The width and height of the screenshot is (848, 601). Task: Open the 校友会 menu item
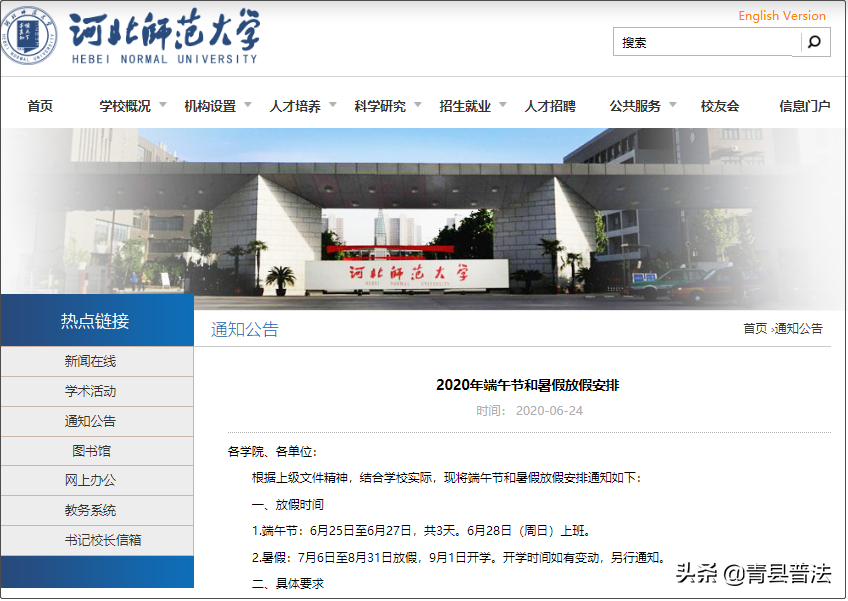click(x=720, y=106)
